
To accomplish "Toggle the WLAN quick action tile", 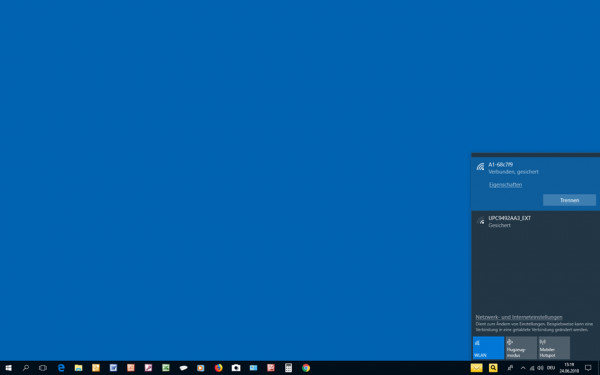I will [x=488, y=348].
